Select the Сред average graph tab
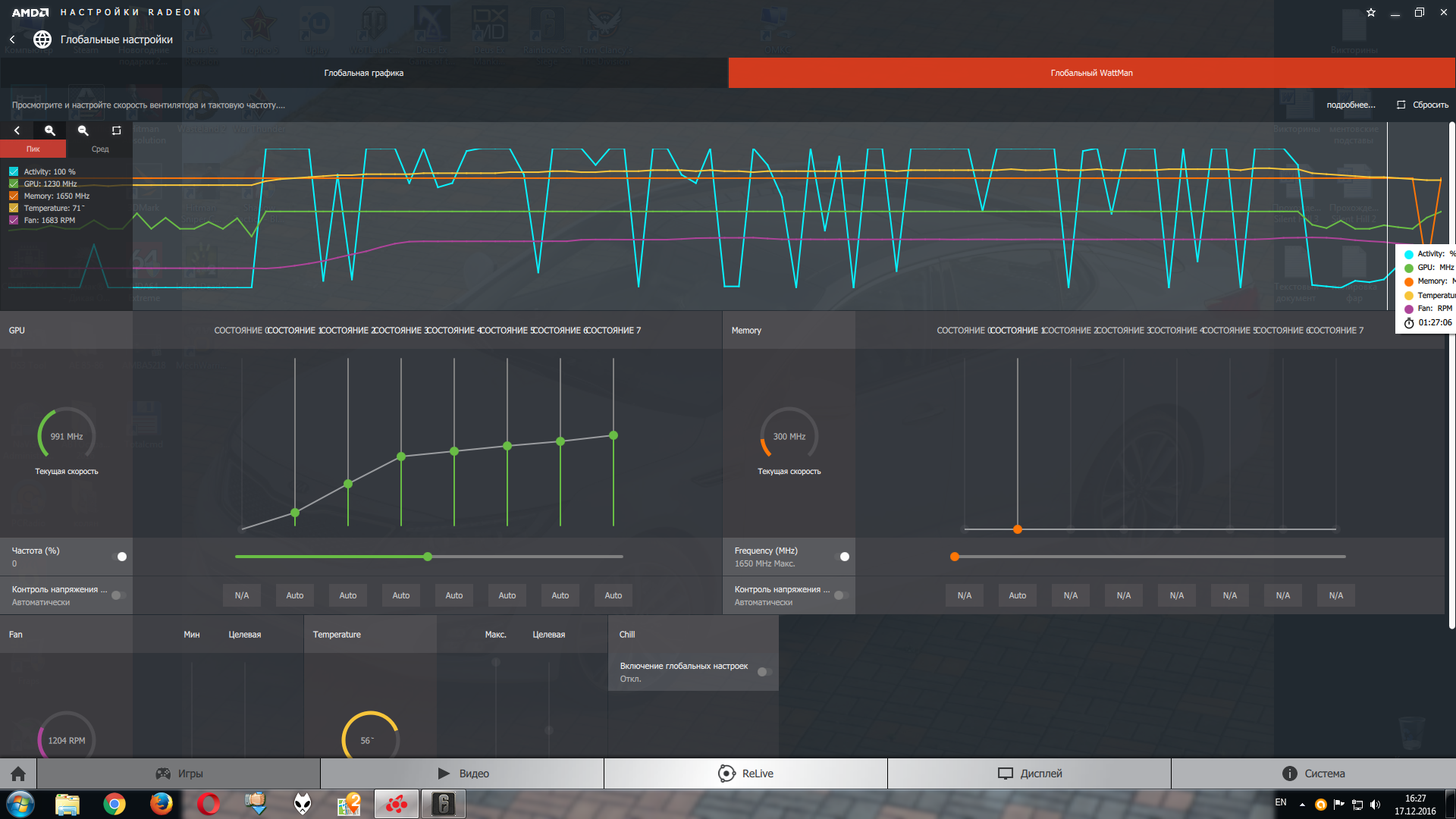This screenshot has height=819, width=1456. (100, 149)
